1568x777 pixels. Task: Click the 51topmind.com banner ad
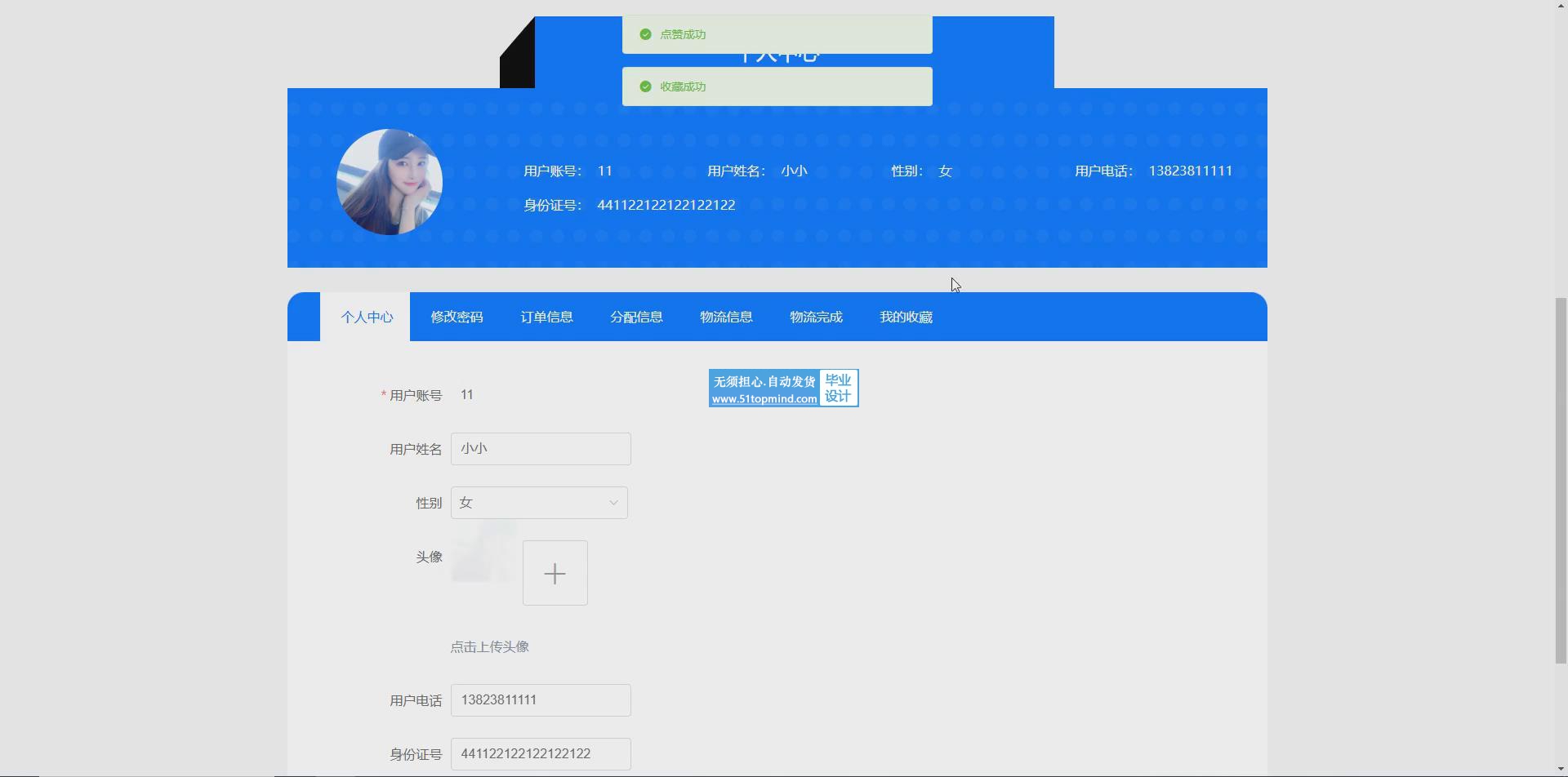(x=783, y=388)
